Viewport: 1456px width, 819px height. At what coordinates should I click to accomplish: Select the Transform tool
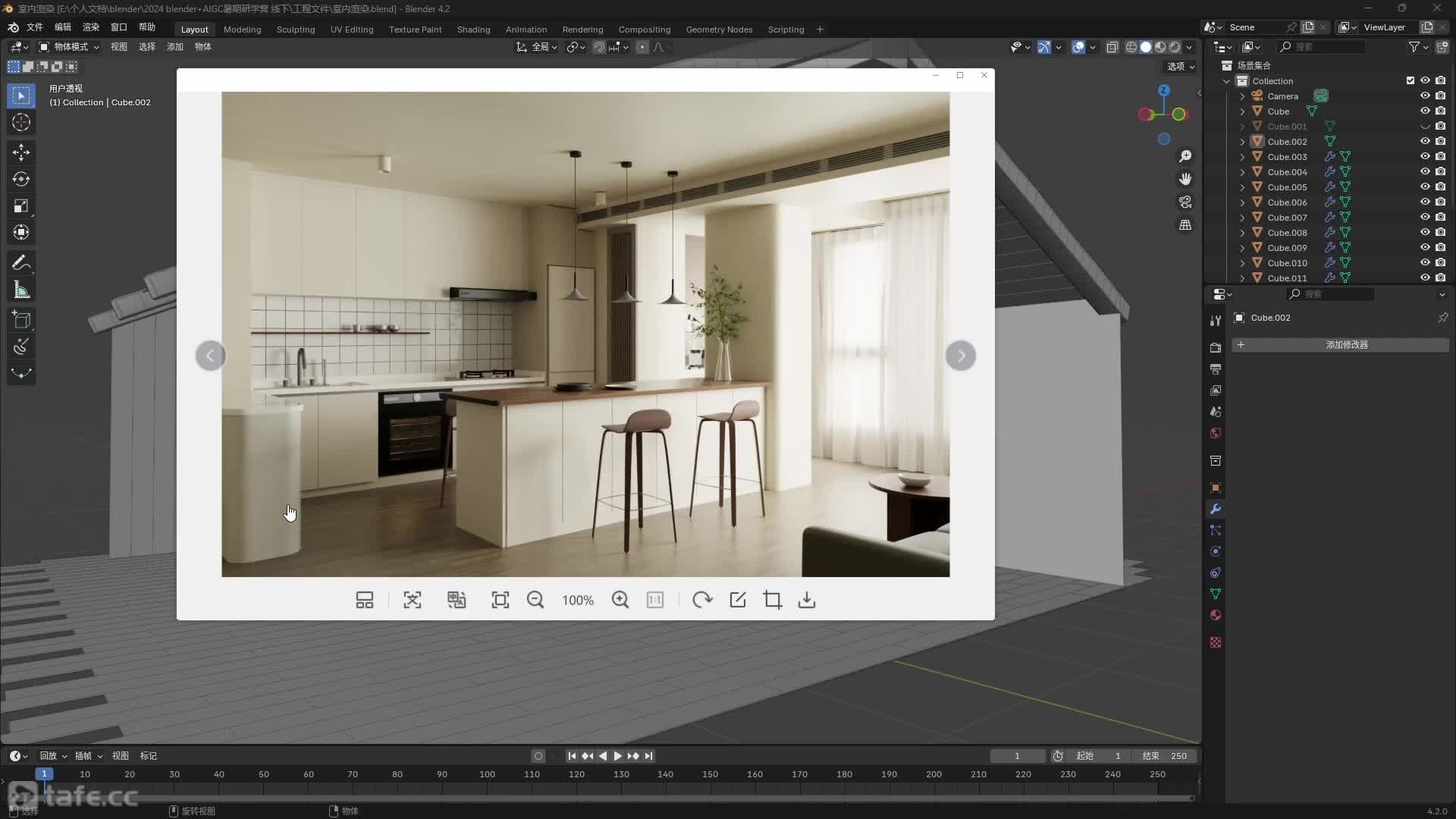click(21, 232)
